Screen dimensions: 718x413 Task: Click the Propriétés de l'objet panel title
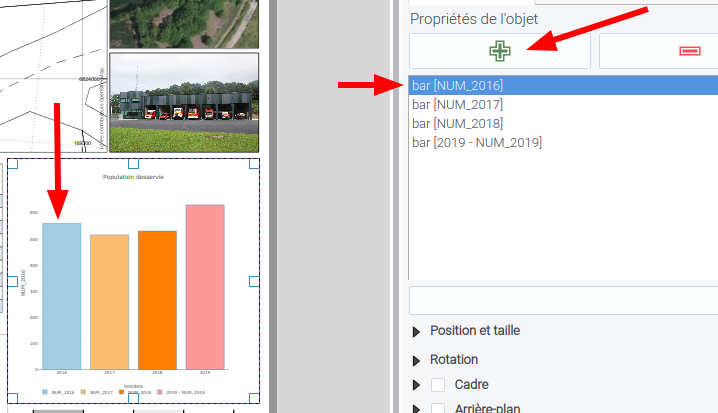pyautogui.click(x=474, y=19)
